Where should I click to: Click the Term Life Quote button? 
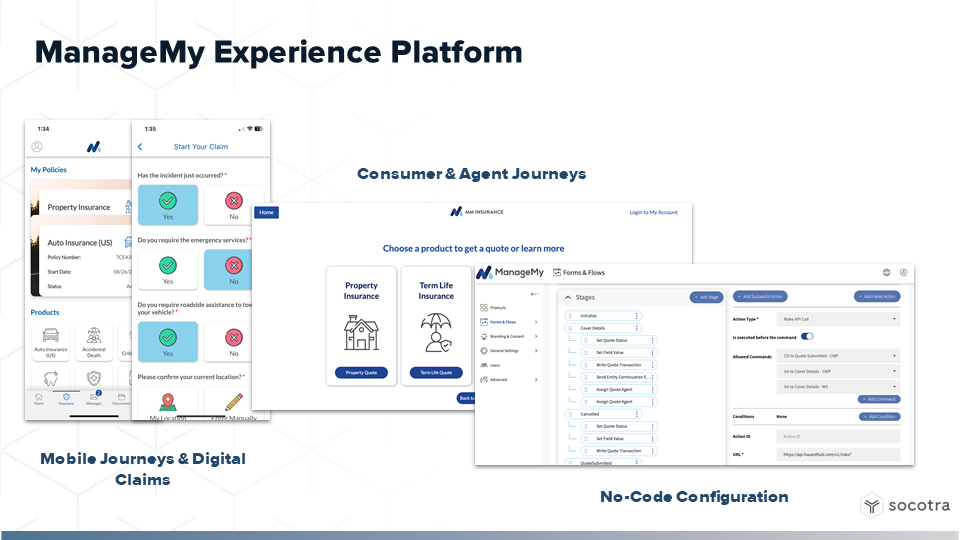point(436,372)
